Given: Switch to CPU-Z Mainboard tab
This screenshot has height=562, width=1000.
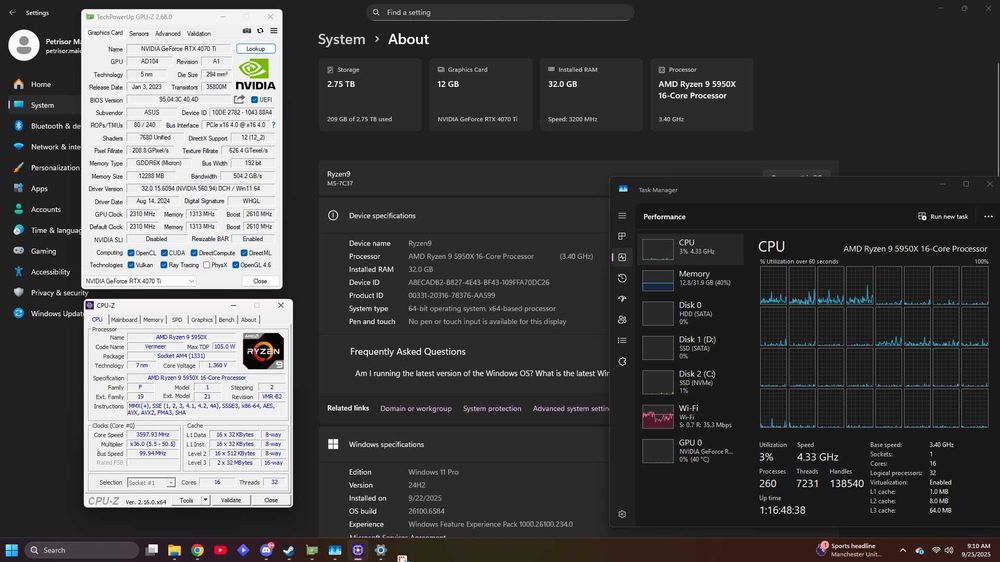Looking at the screenshot, I should pos(124,320).
